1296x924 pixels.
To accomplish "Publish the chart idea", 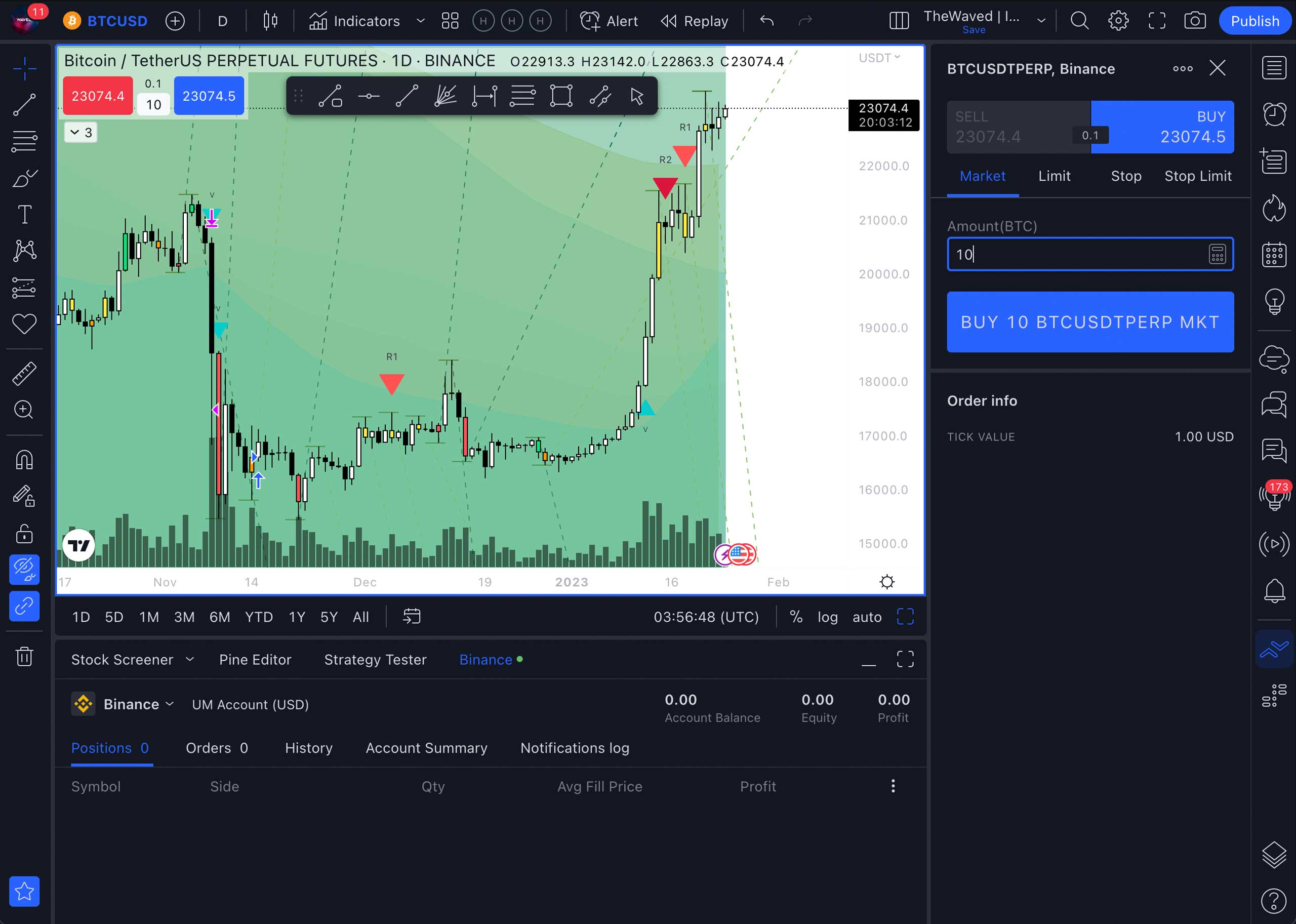I will coord(1254,21).
